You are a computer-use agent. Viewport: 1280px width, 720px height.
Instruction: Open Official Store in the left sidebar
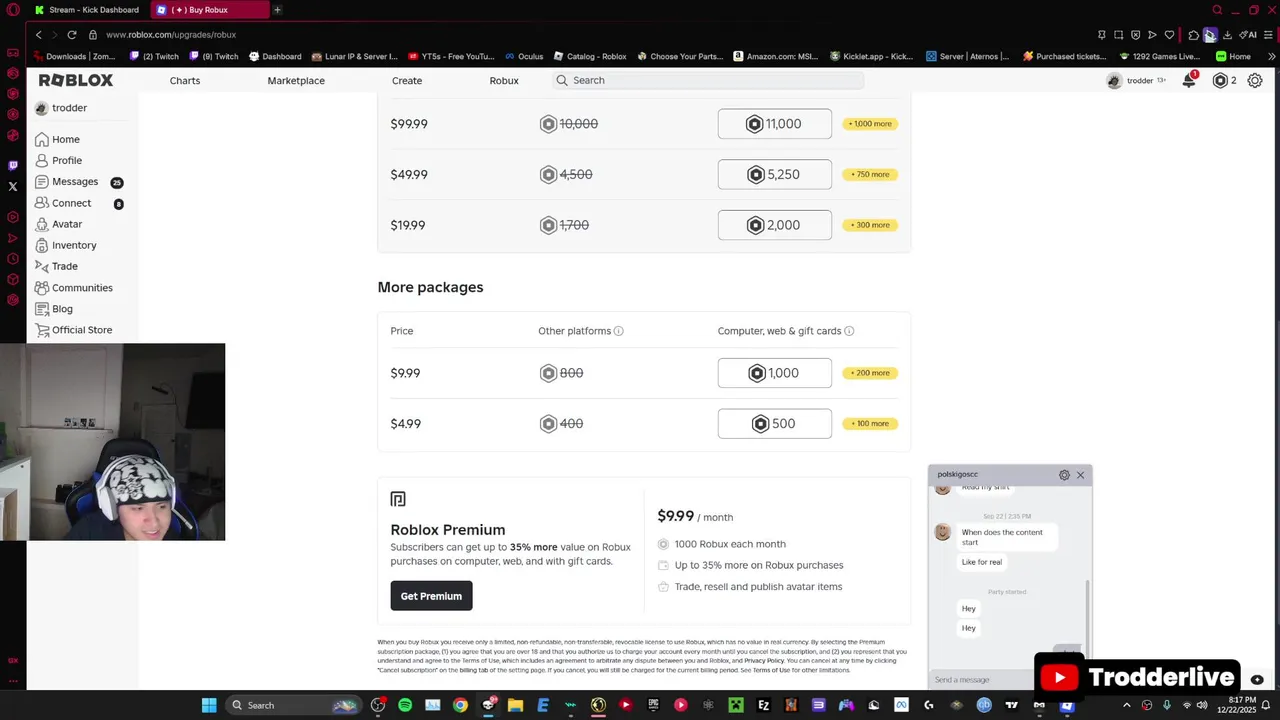click(x=74, y=330)
